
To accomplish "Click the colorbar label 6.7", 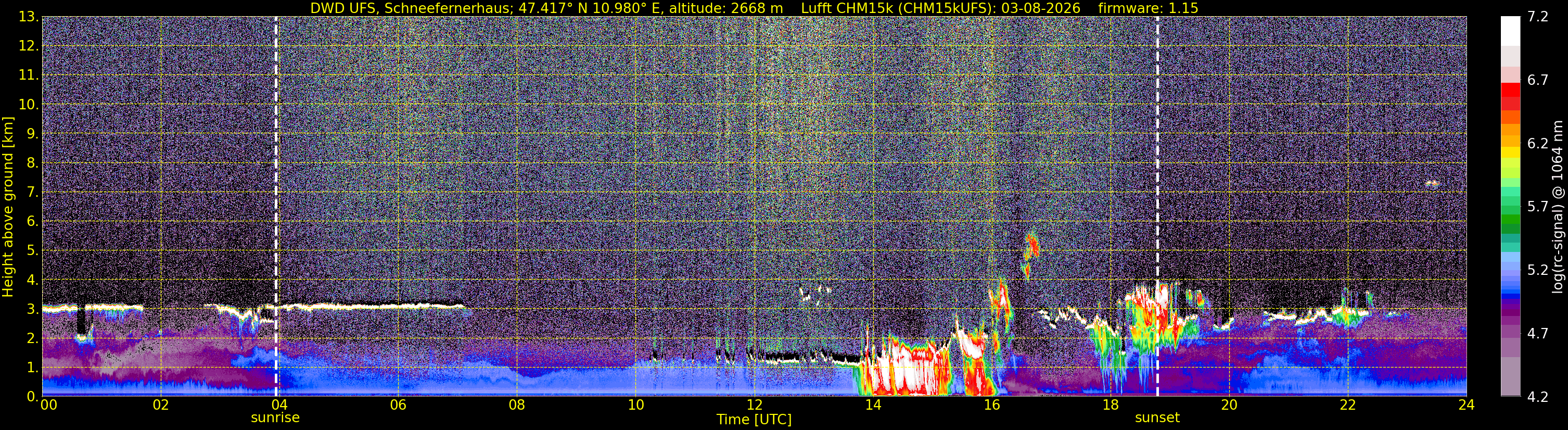I will [1538, 80].
